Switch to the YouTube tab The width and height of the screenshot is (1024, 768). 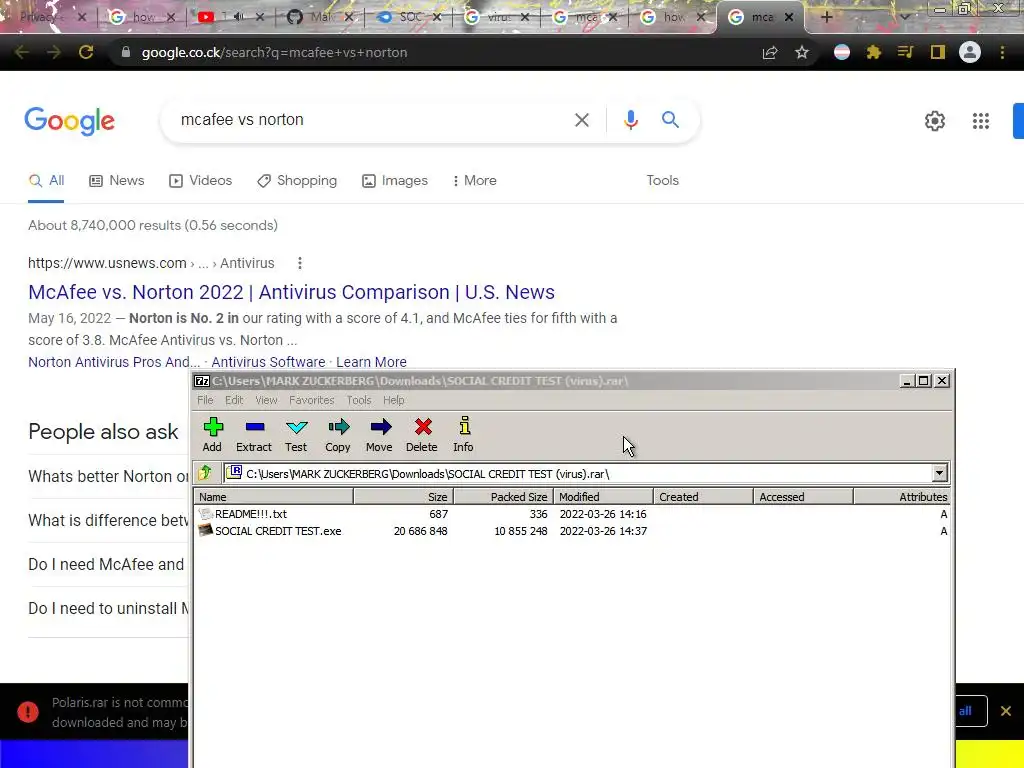(x=229, y=17)
